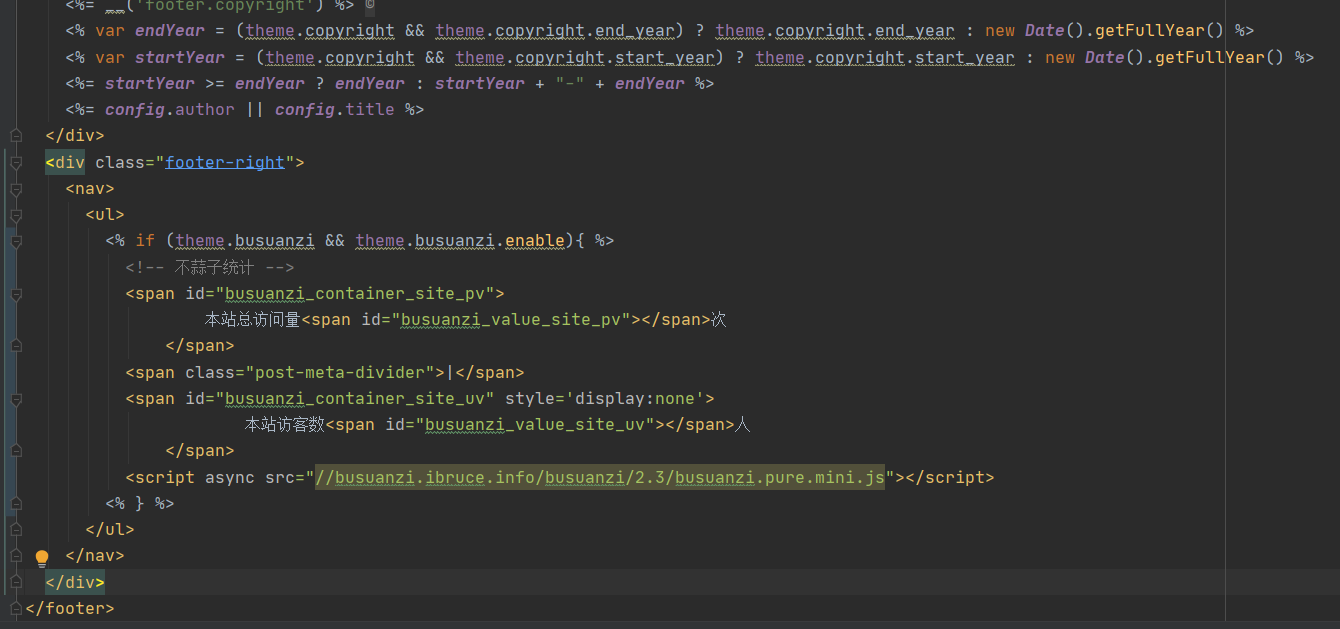Collapse the ul opening tag fold marker
1340x629 pixels.
pos(15,214)
